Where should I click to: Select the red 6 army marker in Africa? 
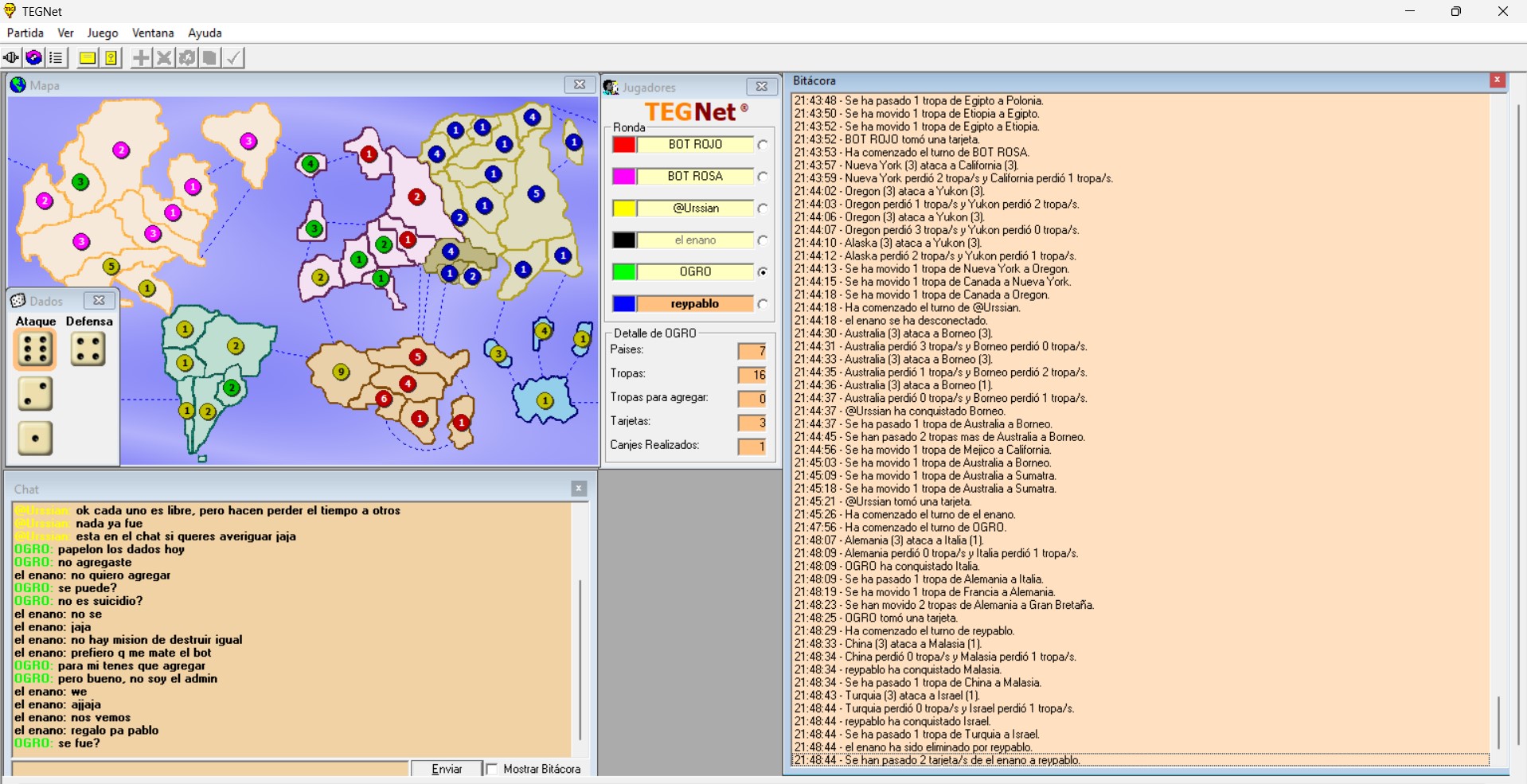384,399
